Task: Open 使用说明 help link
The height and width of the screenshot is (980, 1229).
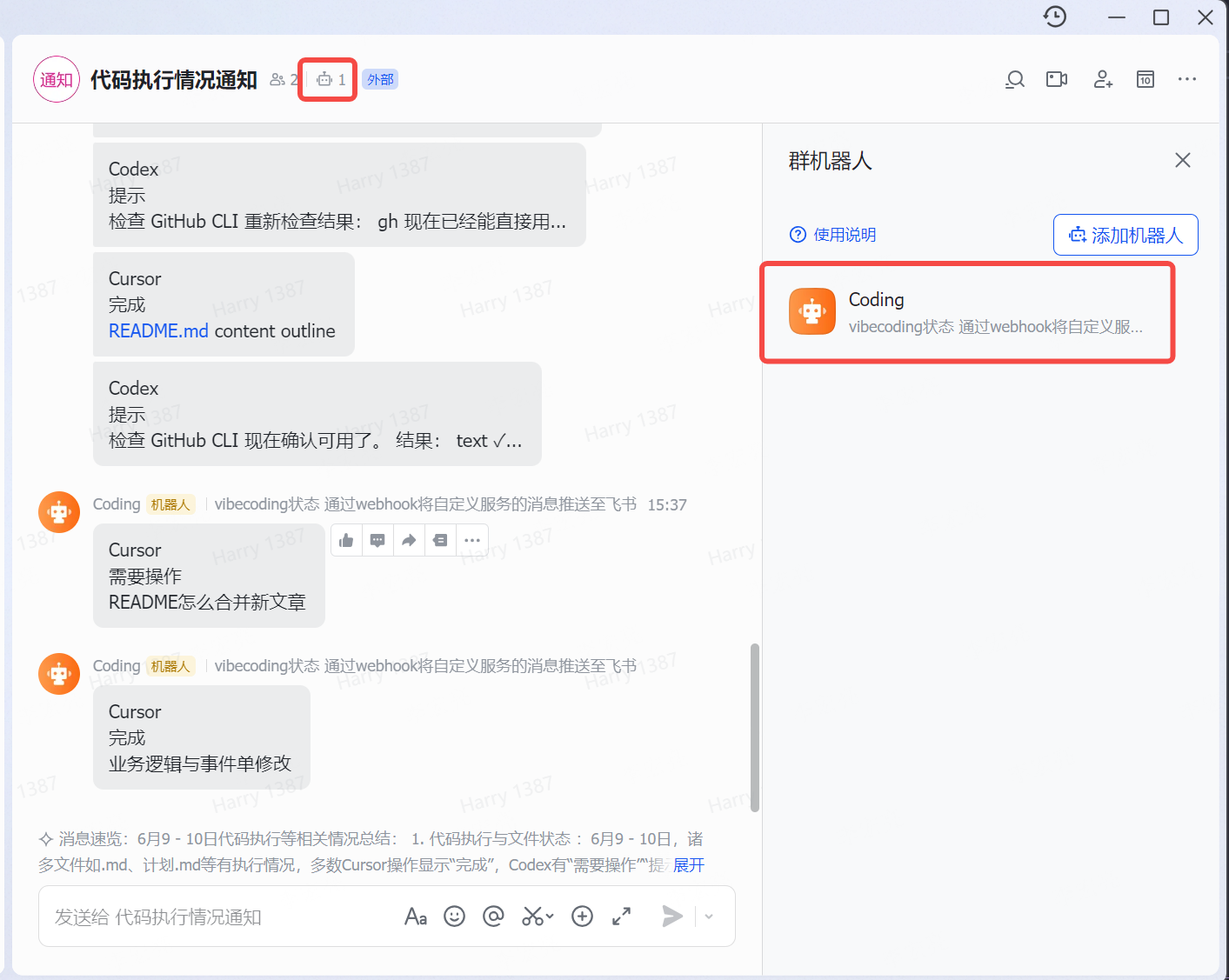Action: [x=832, y=235]
